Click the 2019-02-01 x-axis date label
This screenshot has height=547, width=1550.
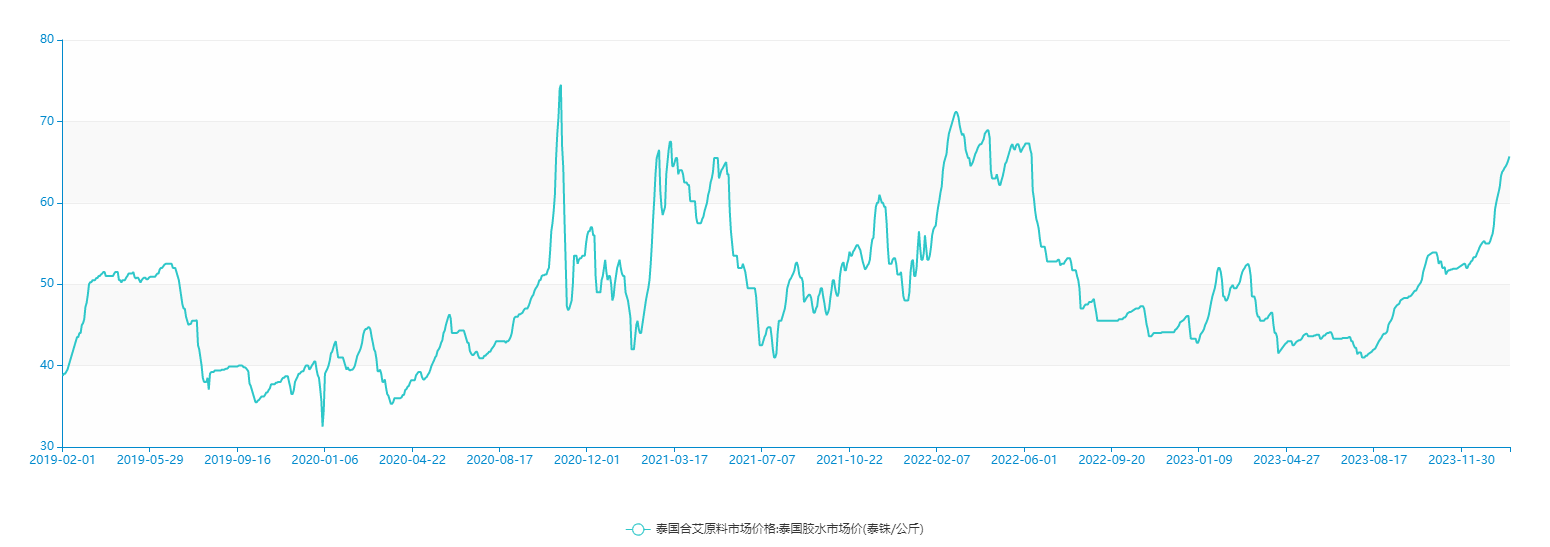(63, 460)
